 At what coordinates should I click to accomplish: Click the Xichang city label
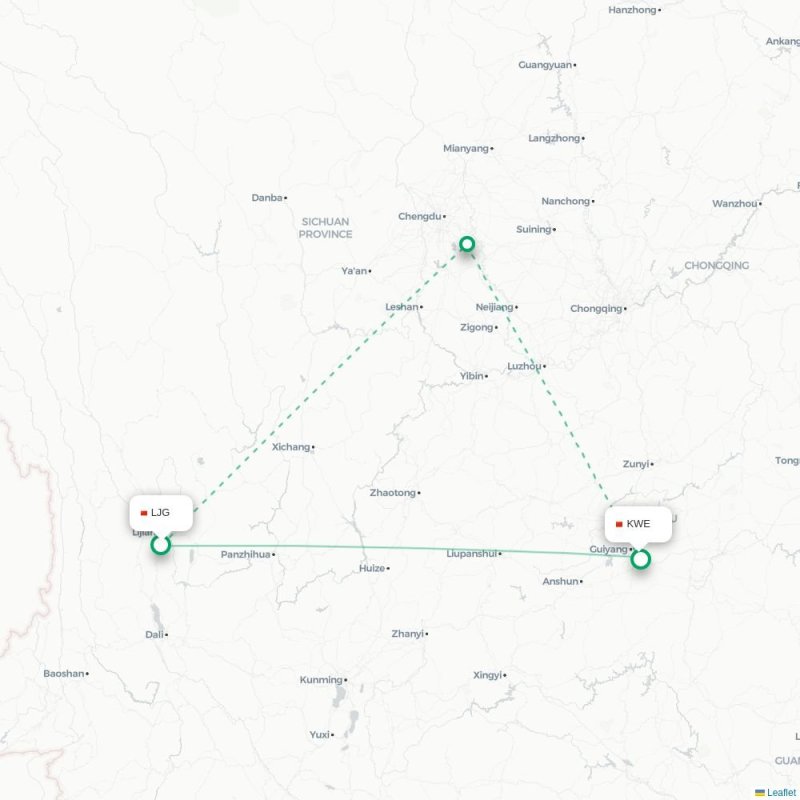pyautogui.click(x=291, y=447)
